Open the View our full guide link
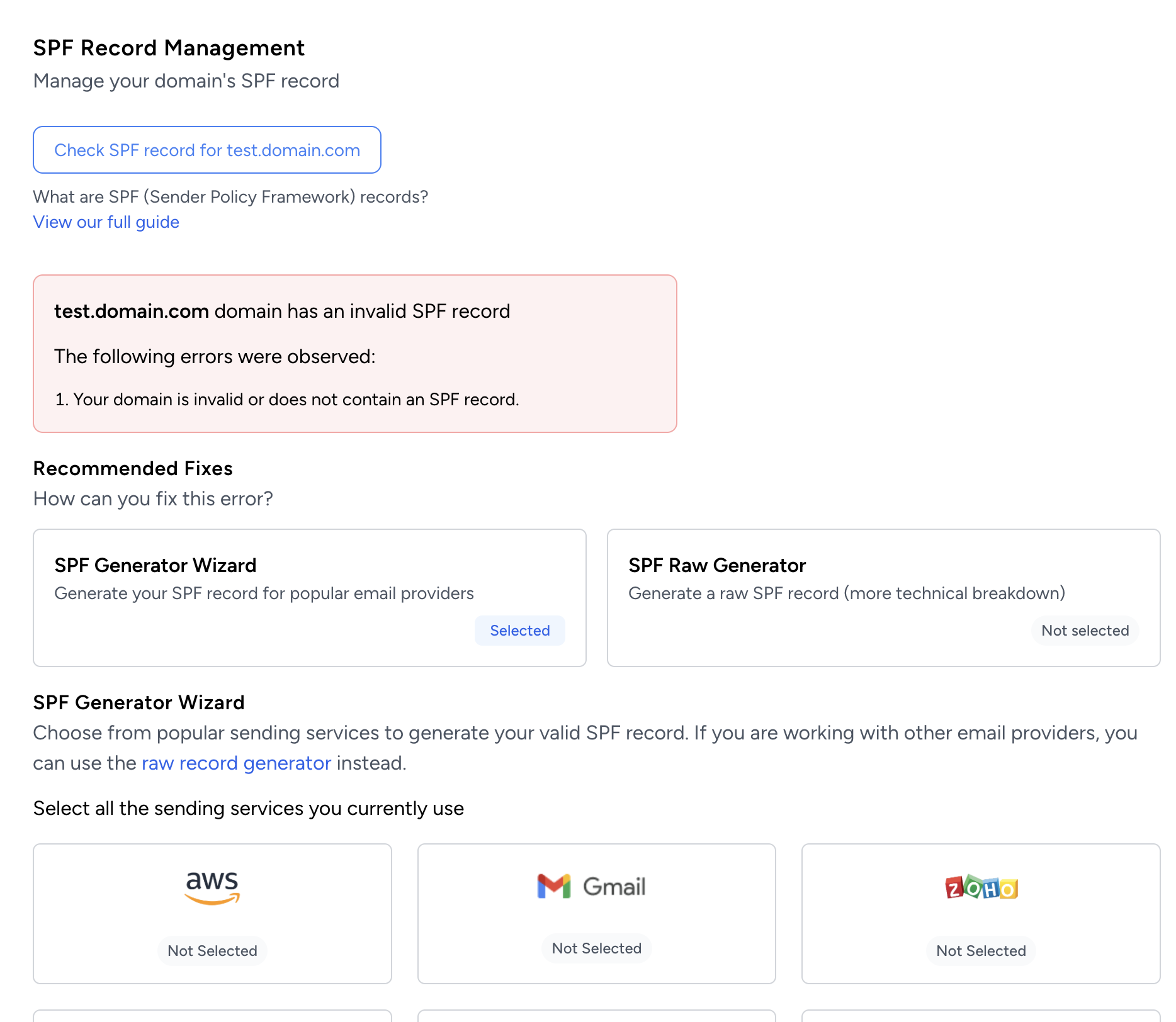 click(x=106, y=222)
